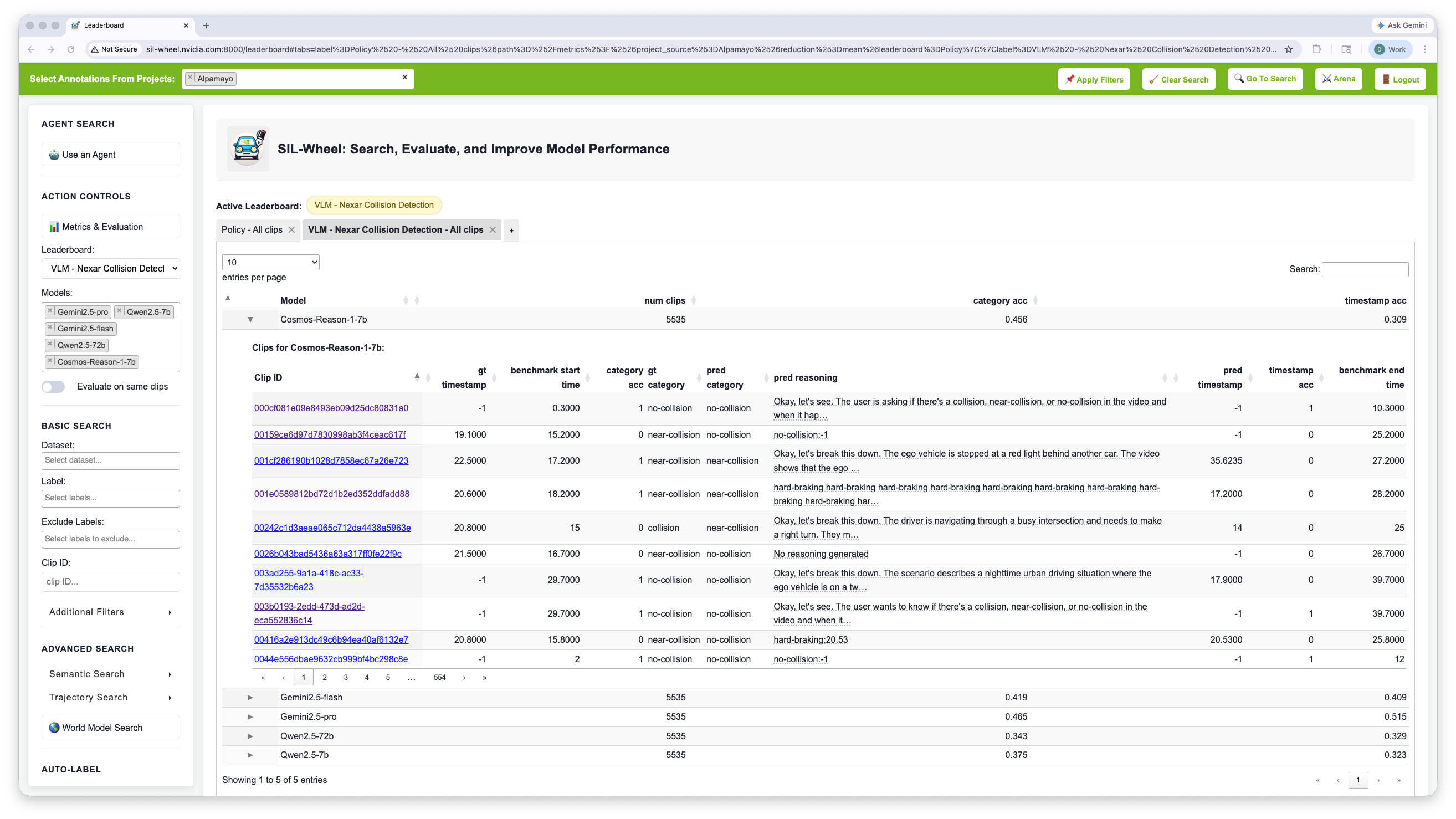
Task: Click the browser forward arrow
Action: (x=51, y=49)
